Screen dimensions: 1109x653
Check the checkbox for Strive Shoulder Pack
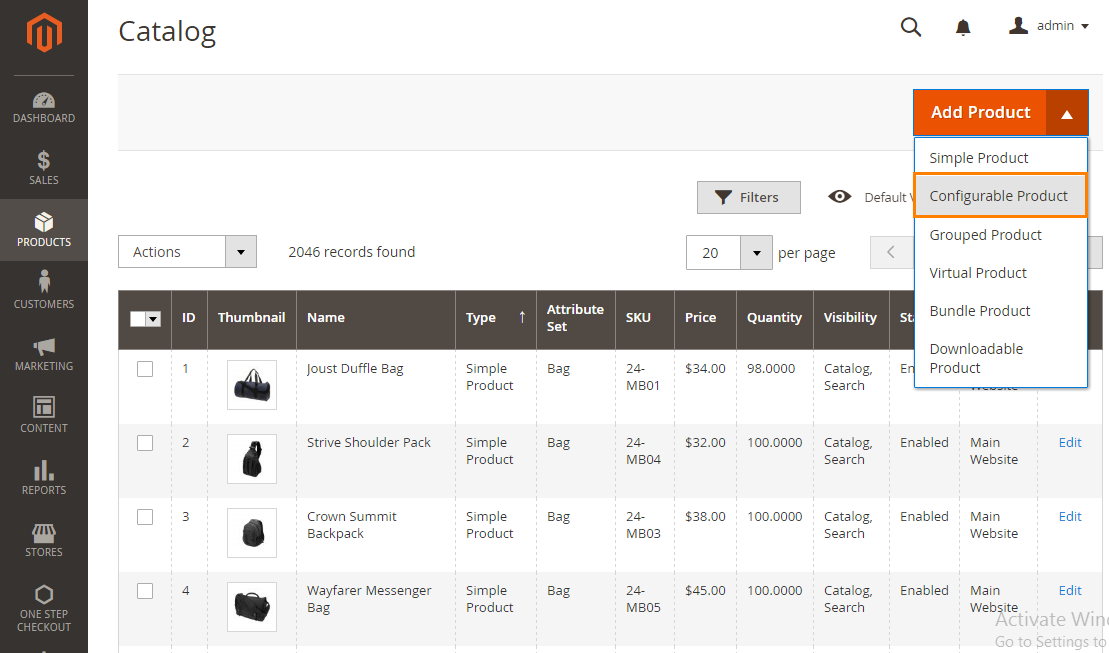[x=145, y=442]
